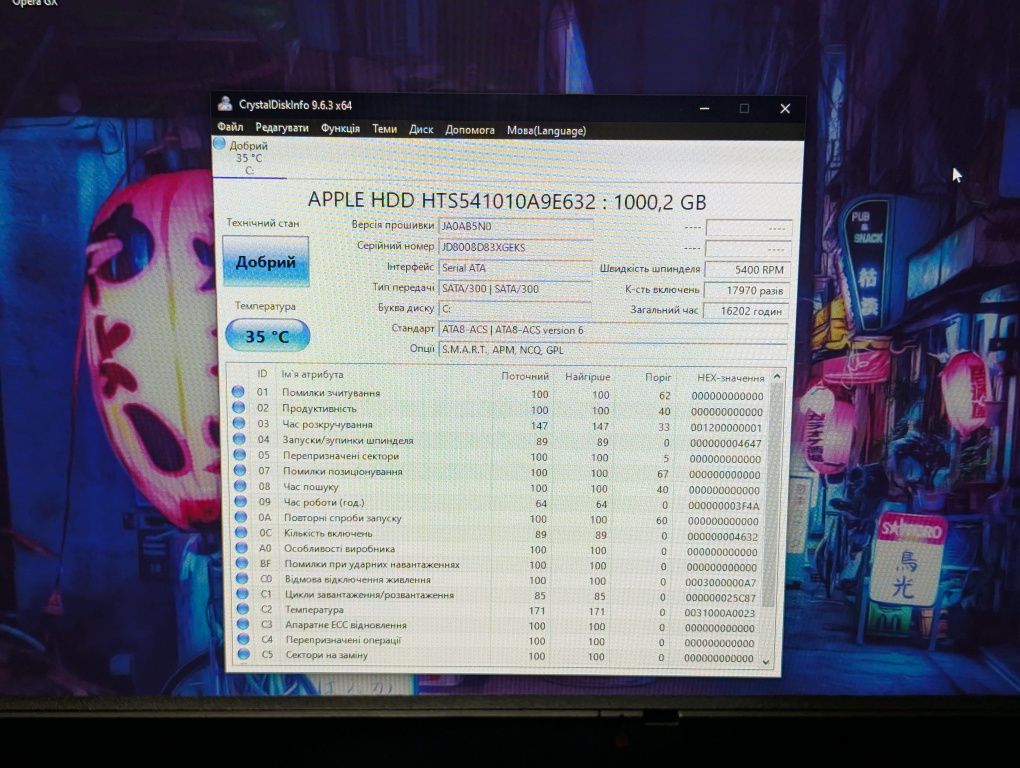Click the S.M.A.R.T., APM, NCQ, GPL field
The height and width of the screenshot is (768, 1020).
point(613,350)
